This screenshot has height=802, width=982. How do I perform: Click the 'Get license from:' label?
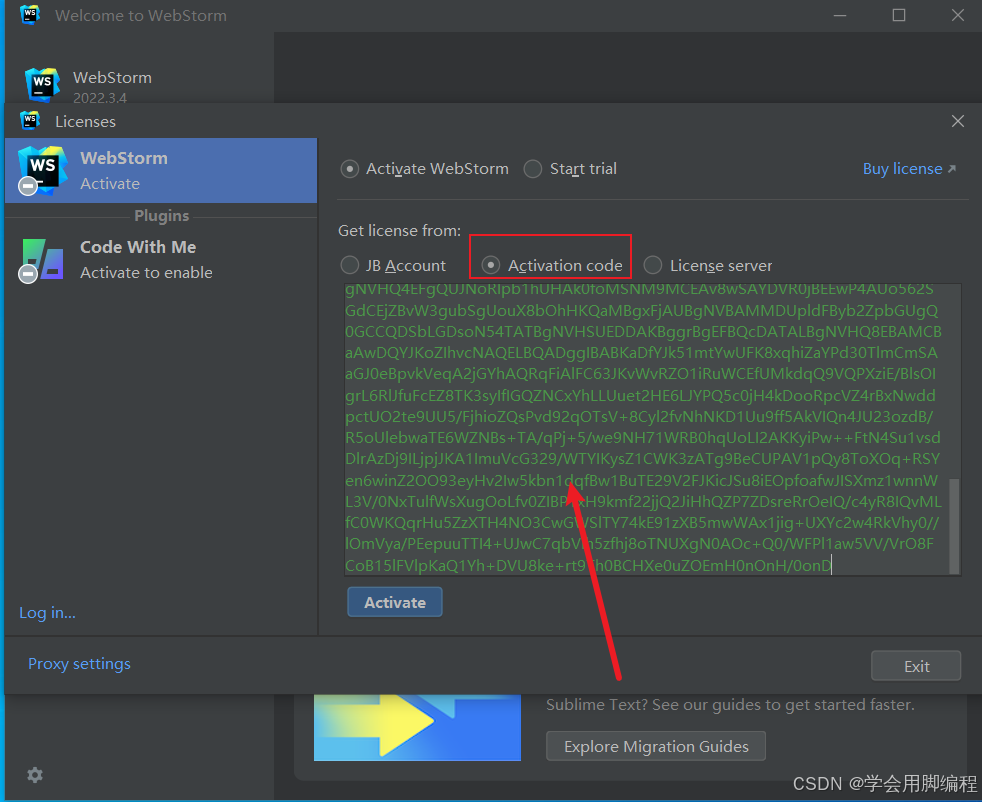click(x=400, y=230)
